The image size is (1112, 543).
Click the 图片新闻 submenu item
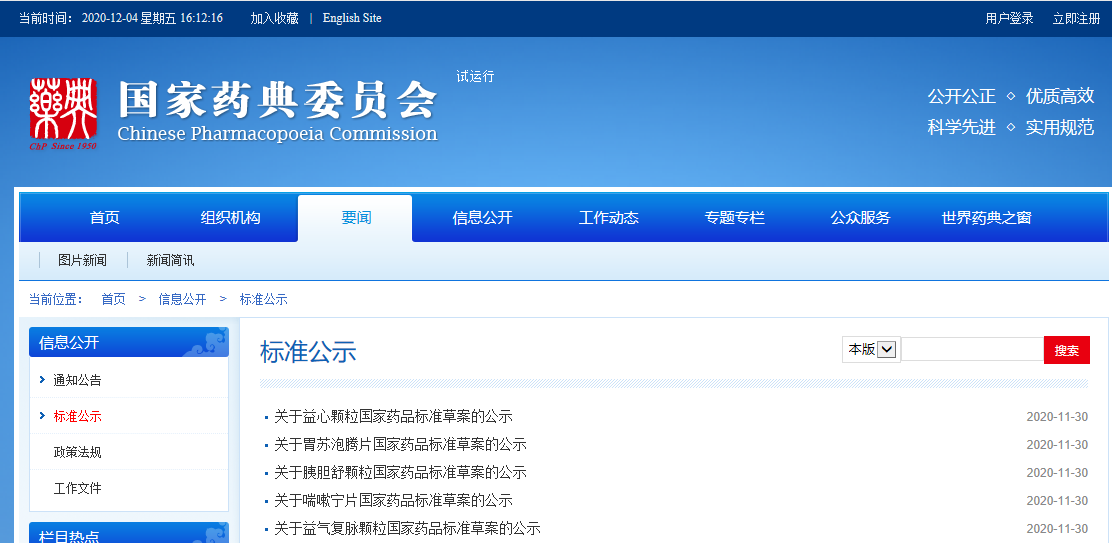pyautogui.click(x=82, y=260)
